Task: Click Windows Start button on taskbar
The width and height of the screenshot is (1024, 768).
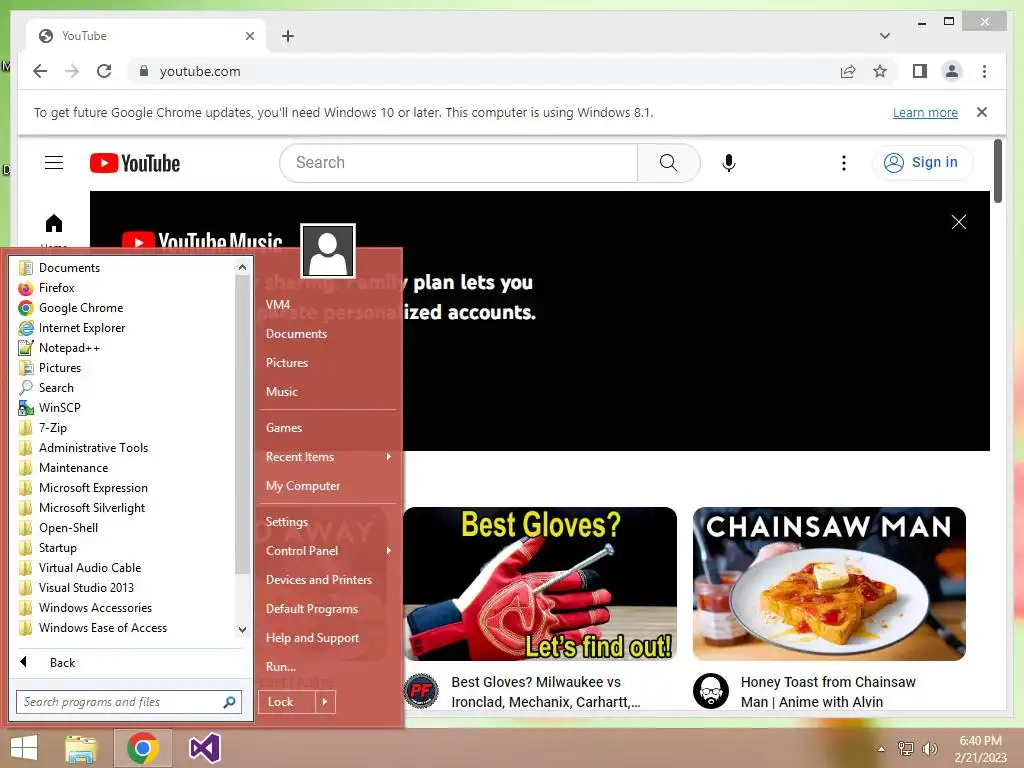Action: pyautogui.click(x=24, y=748)
